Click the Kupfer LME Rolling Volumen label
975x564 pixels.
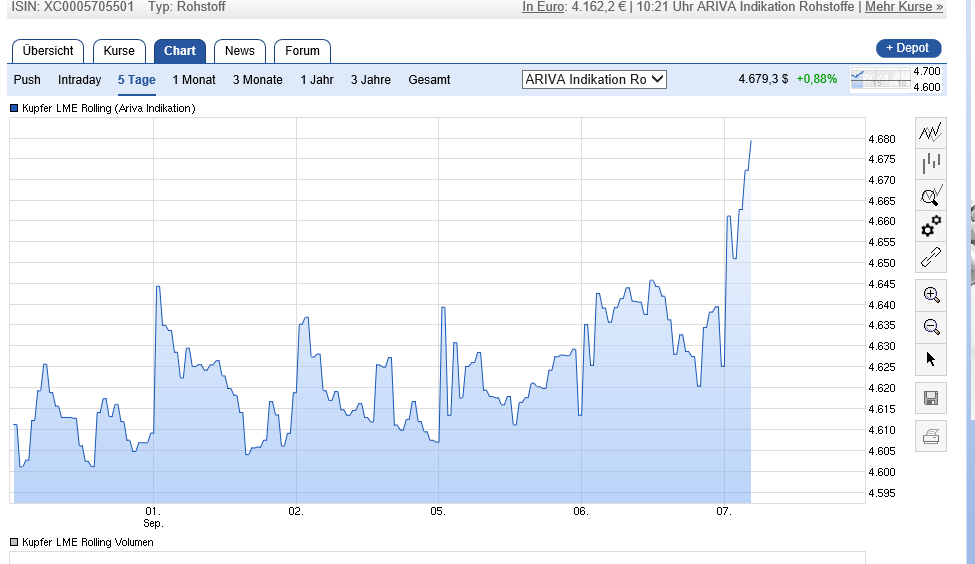pyautogui.click(x=88, y=542)
